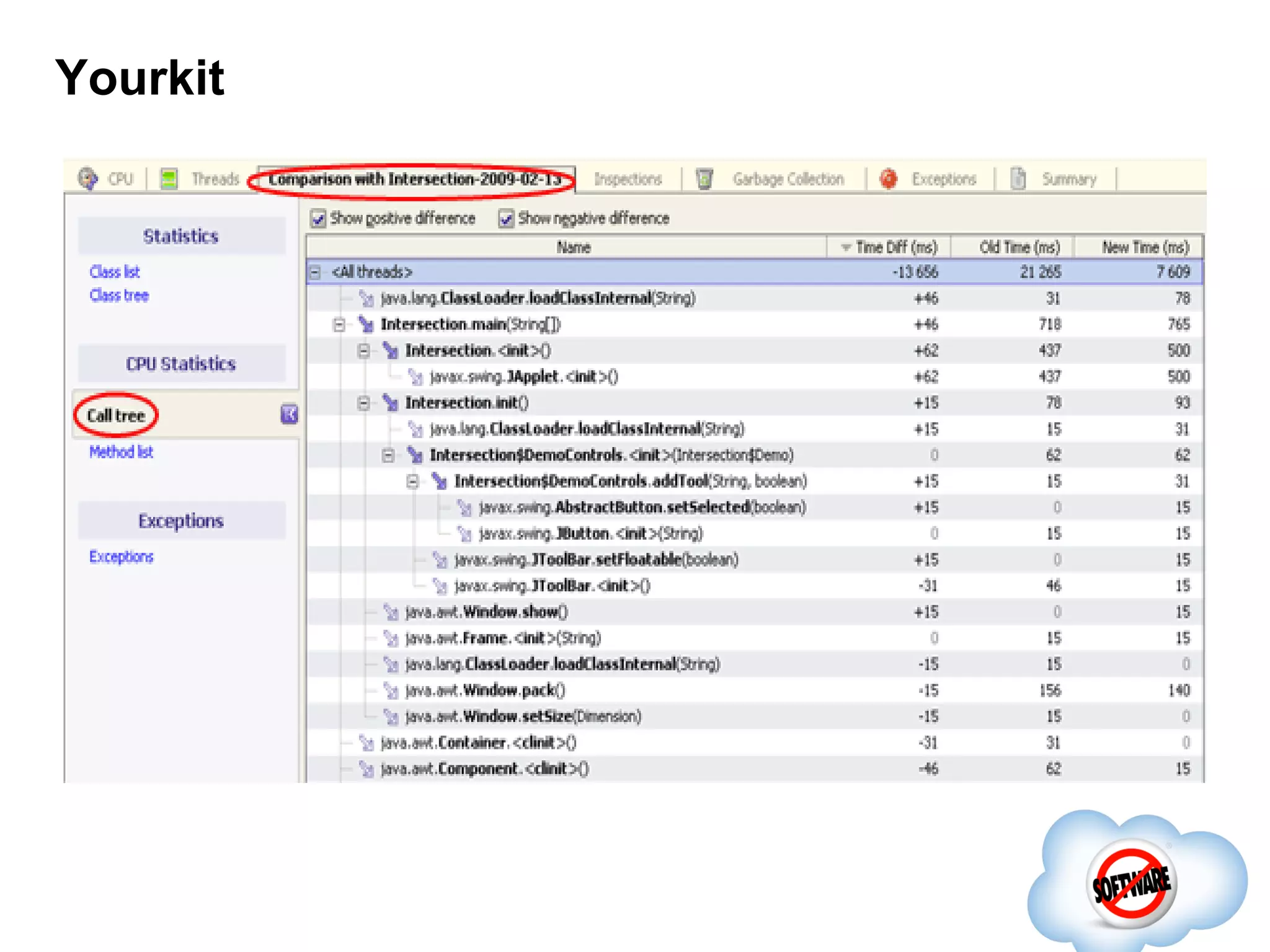Switch to the Inspections tab
1270x952 pixels.
click(x=628, y=179)
